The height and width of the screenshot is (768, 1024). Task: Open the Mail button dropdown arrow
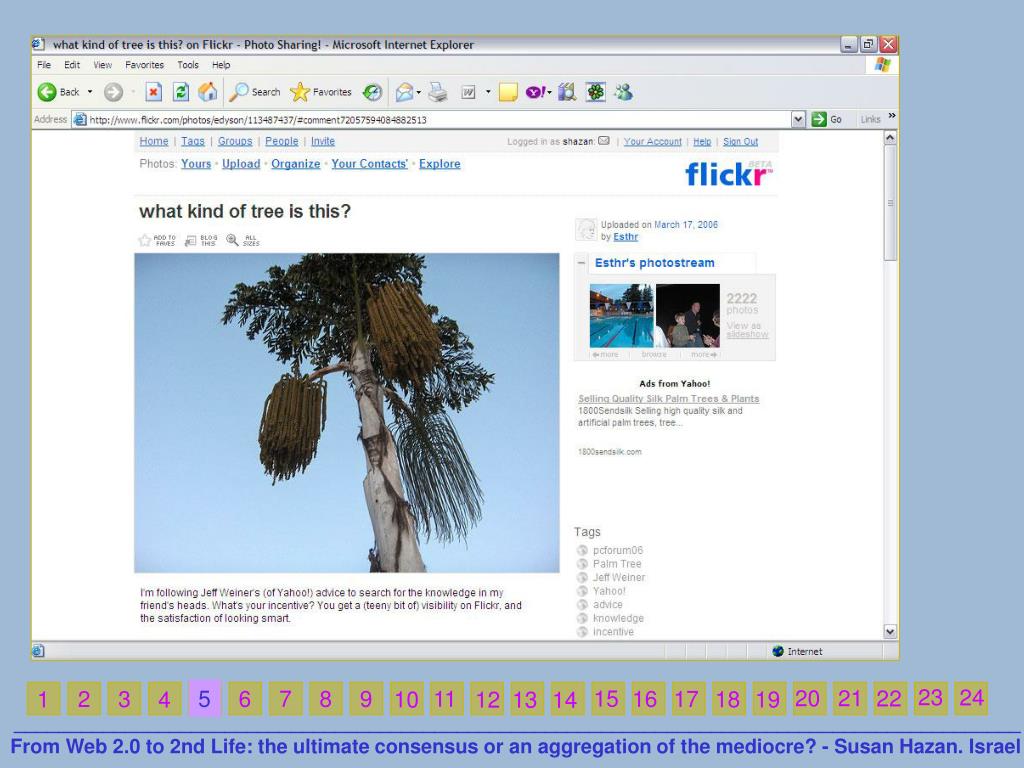(x=419, y=92)
